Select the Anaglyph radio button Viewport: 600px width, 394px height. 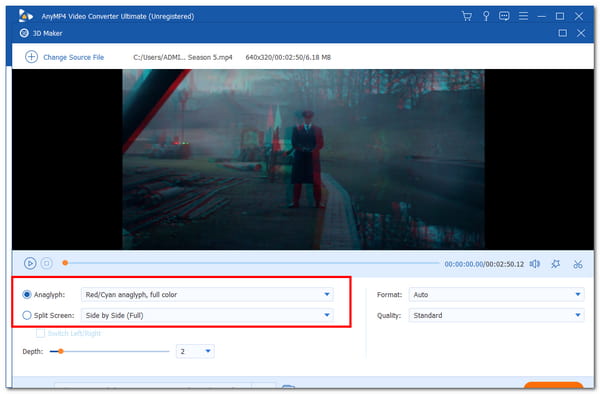tap(27, 295)
